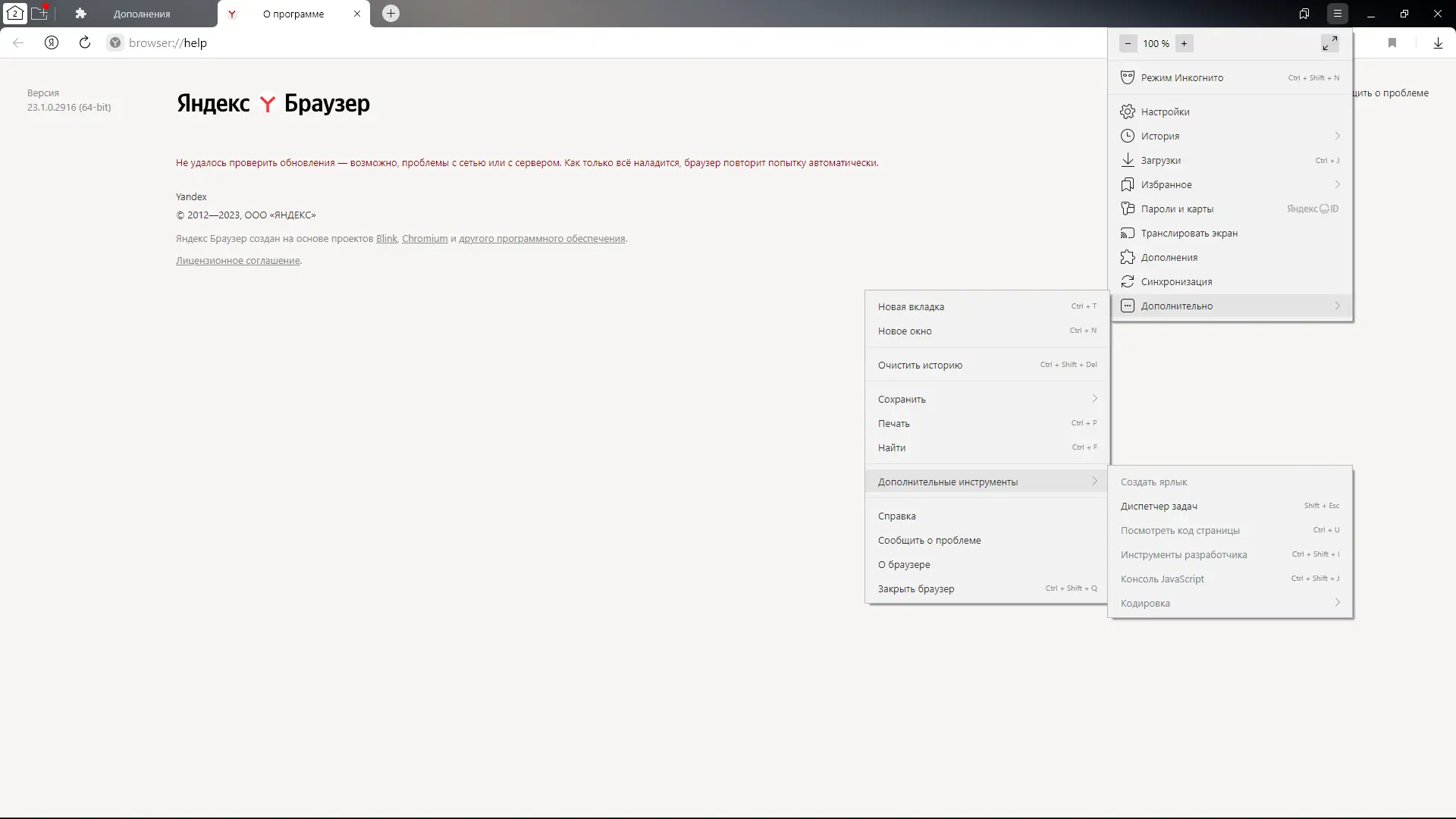
Task: Click the Синхронизация sync icon
Action: pyautogui.click(x=1128, y=281)
